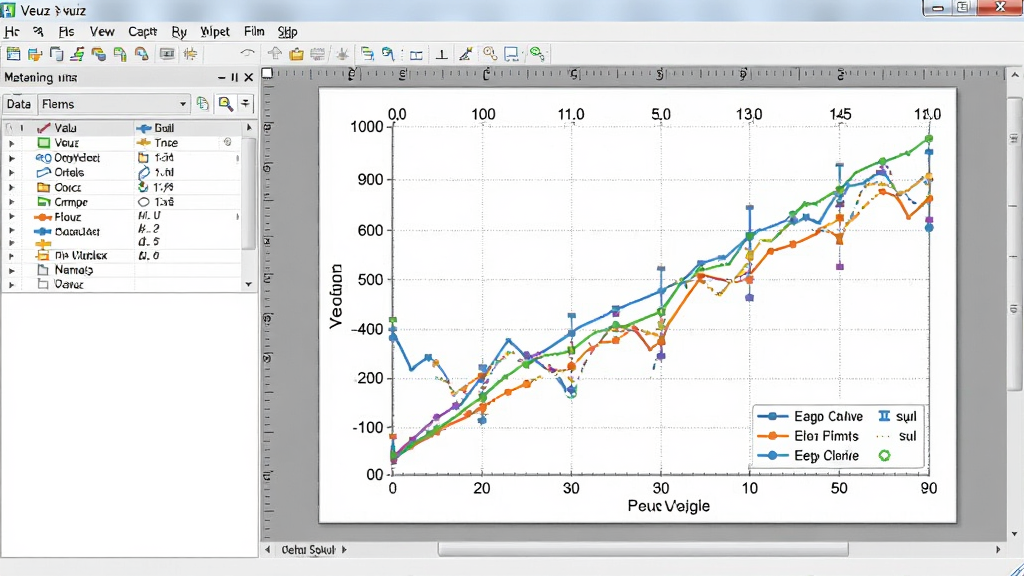1024x576 pixels.
Task: Click the grey keyboard-shaped toolbar icon
Action: click(x=318, y=54)
